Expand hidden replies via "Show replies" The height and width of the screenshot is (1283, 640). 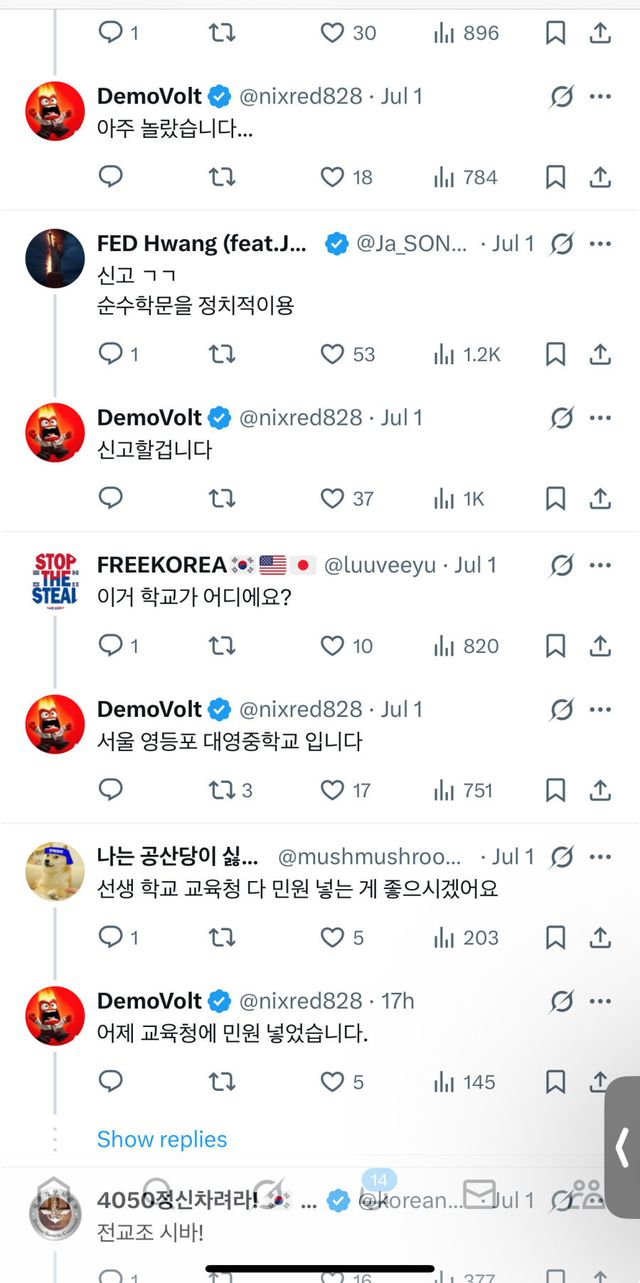pos(162,1139)
